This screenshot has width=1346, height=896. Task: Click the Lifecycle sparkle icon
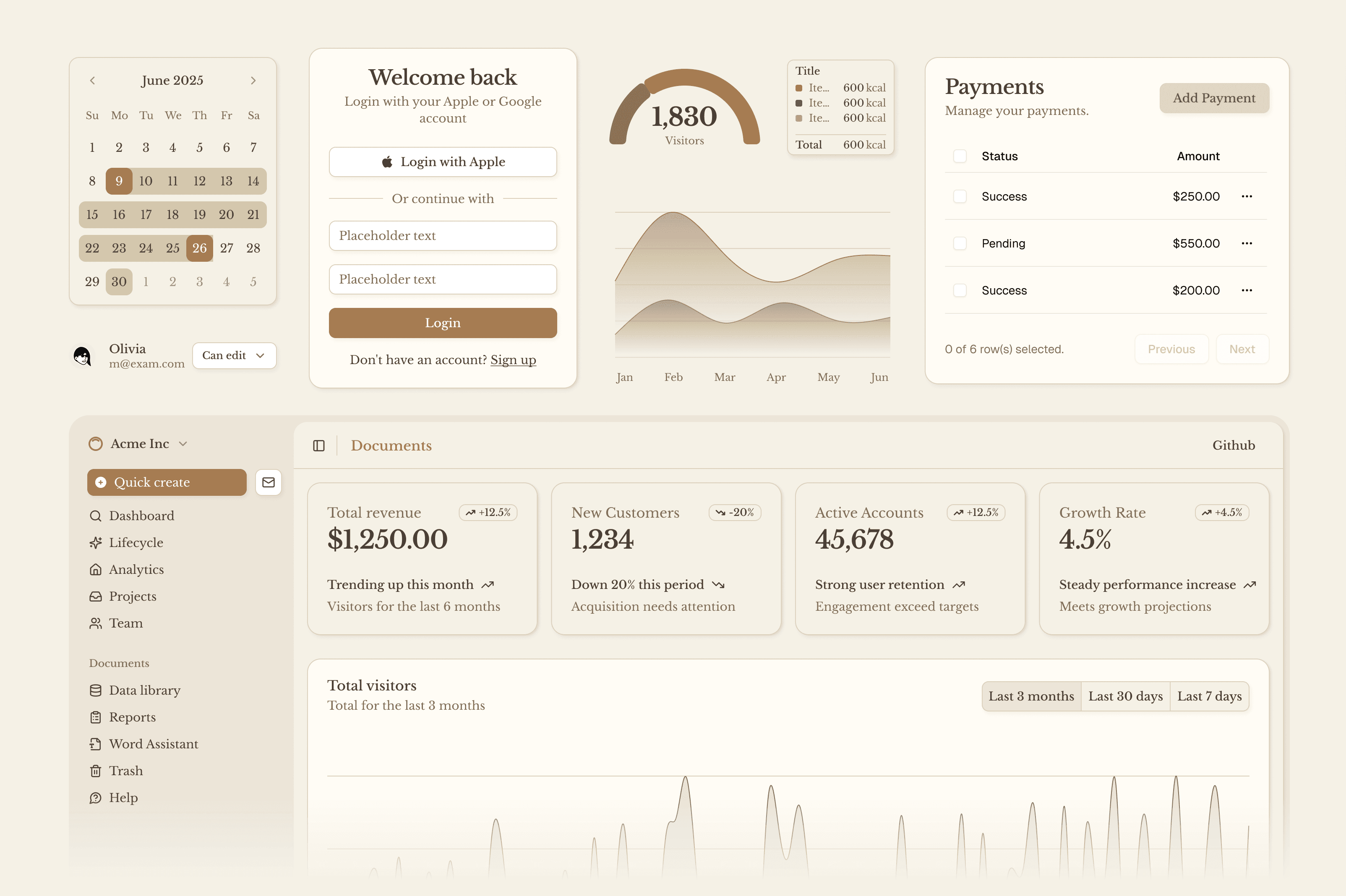click(x=95, y=542)
